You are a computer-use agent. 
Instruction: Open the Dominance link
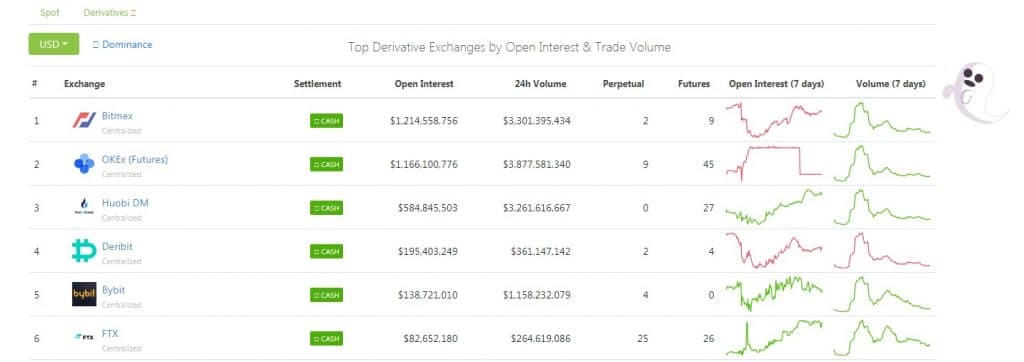click(123, 44)
